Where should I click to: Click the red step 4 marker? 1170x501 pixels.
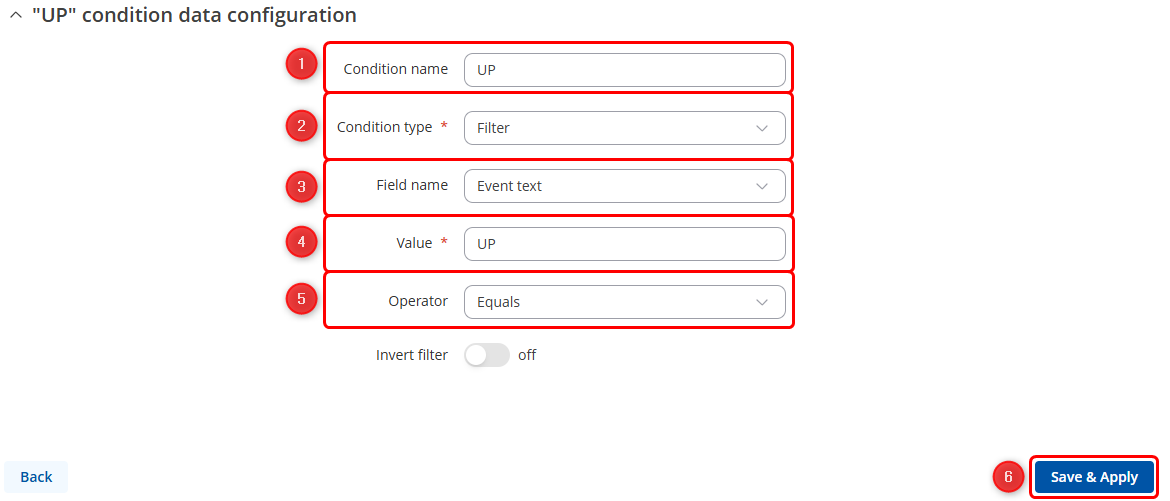click(301, 241)
